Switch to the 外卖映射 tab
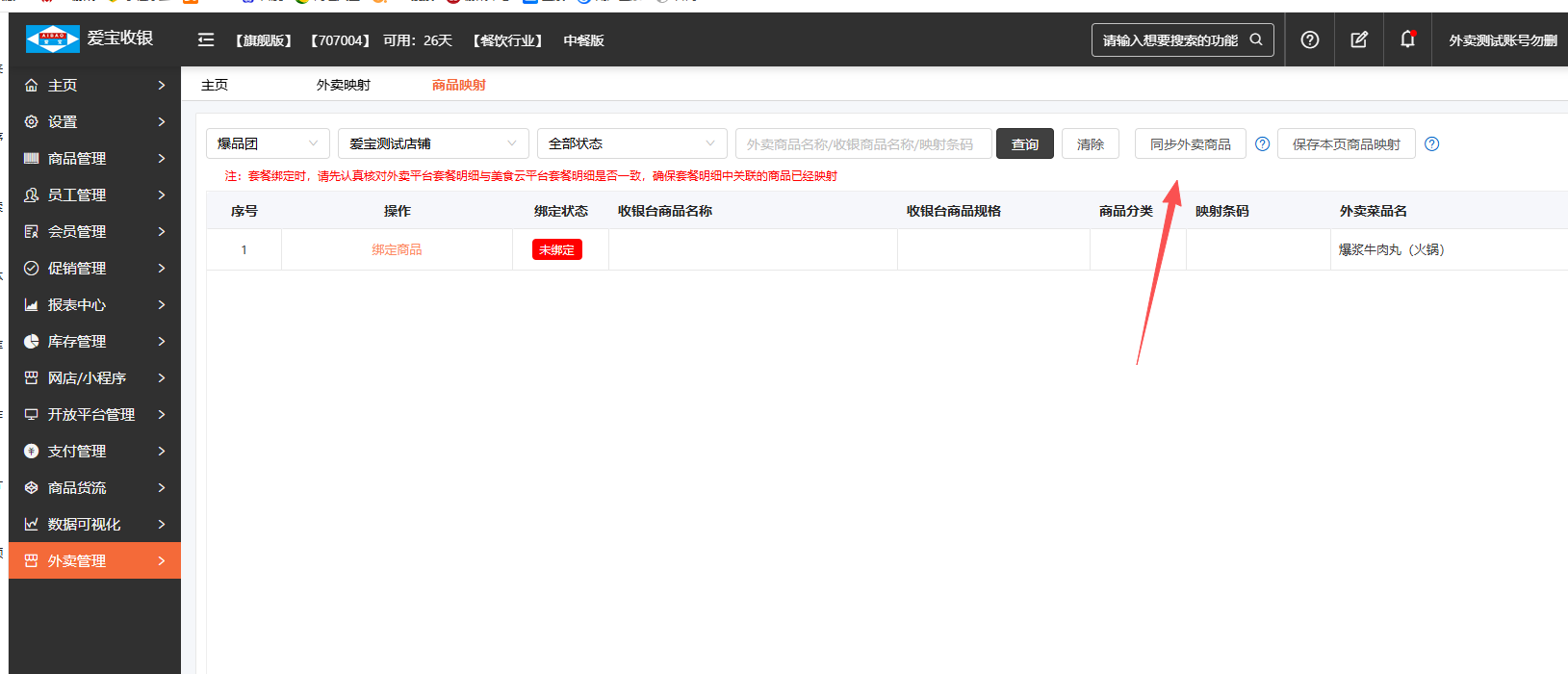The image size is (1568, 674). tap(343, 85)
